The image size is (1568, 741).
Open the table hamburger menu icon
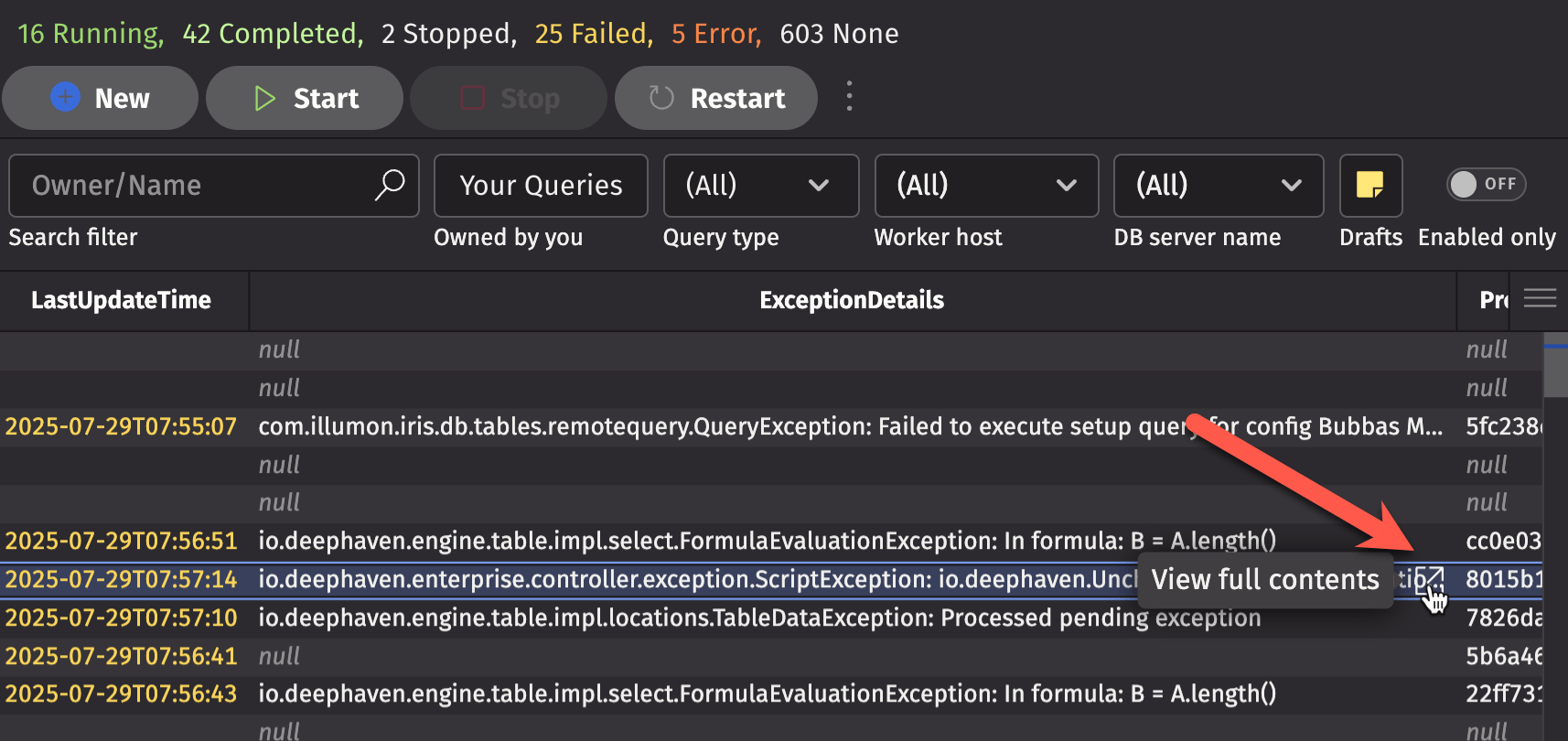[1540, 298]
